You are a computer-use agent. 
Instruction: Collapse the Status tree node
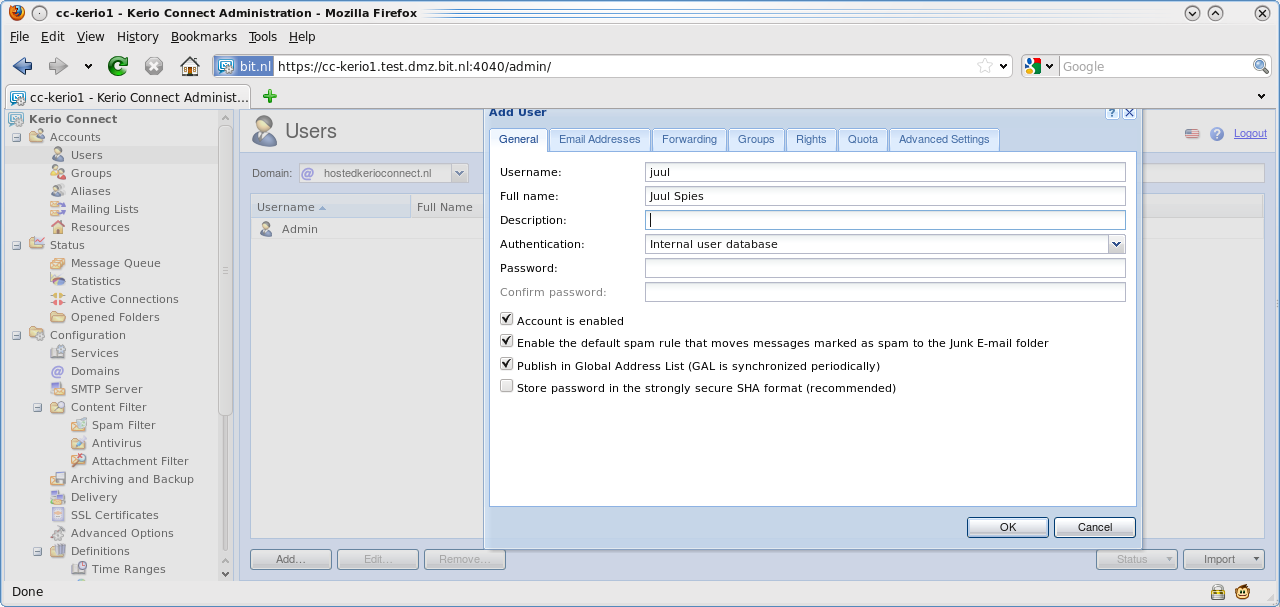pyautogui.click(x=17, y=245)
